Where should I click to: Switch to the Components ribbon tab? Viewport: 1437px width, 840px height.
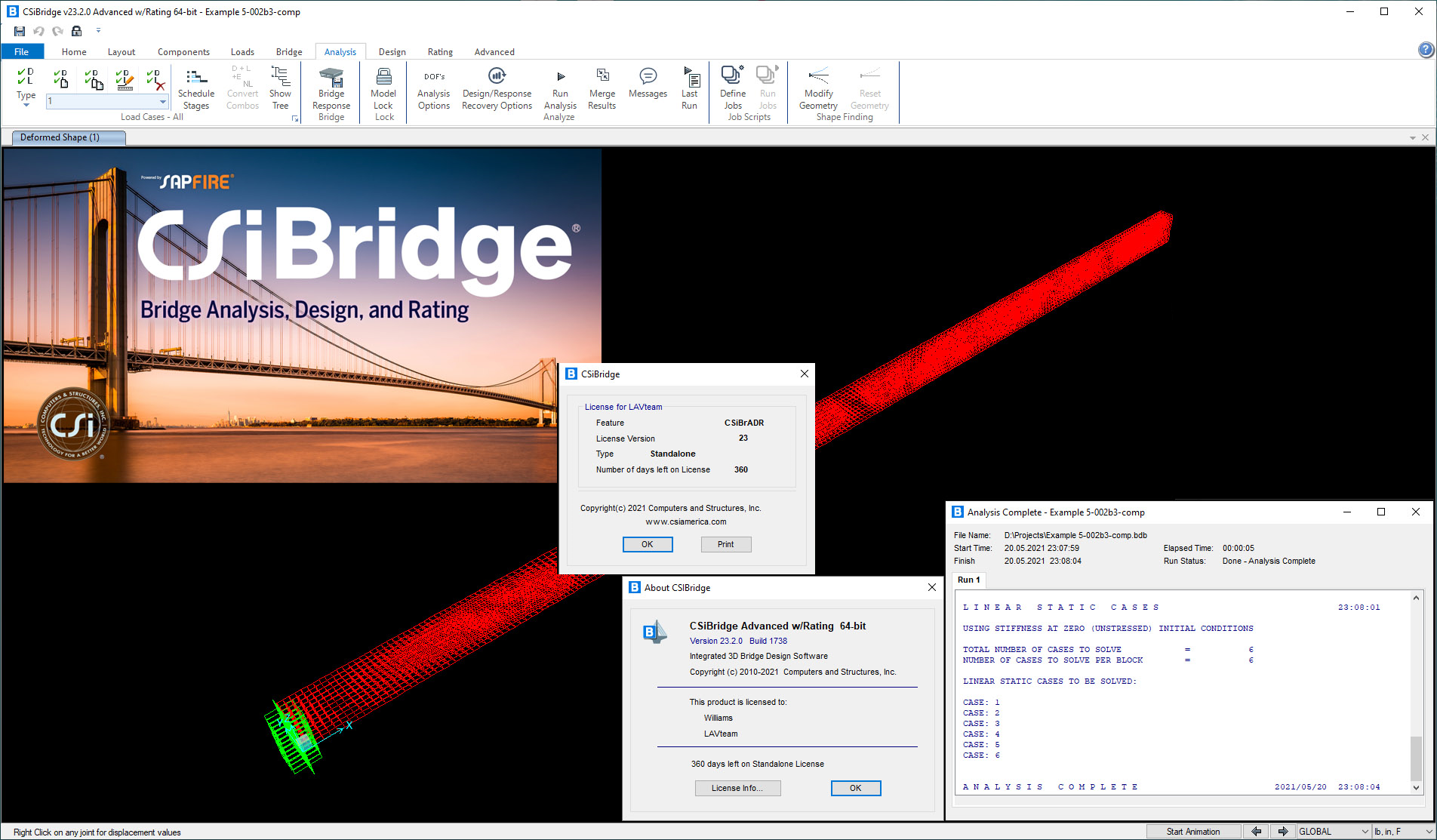coord(183,51)
